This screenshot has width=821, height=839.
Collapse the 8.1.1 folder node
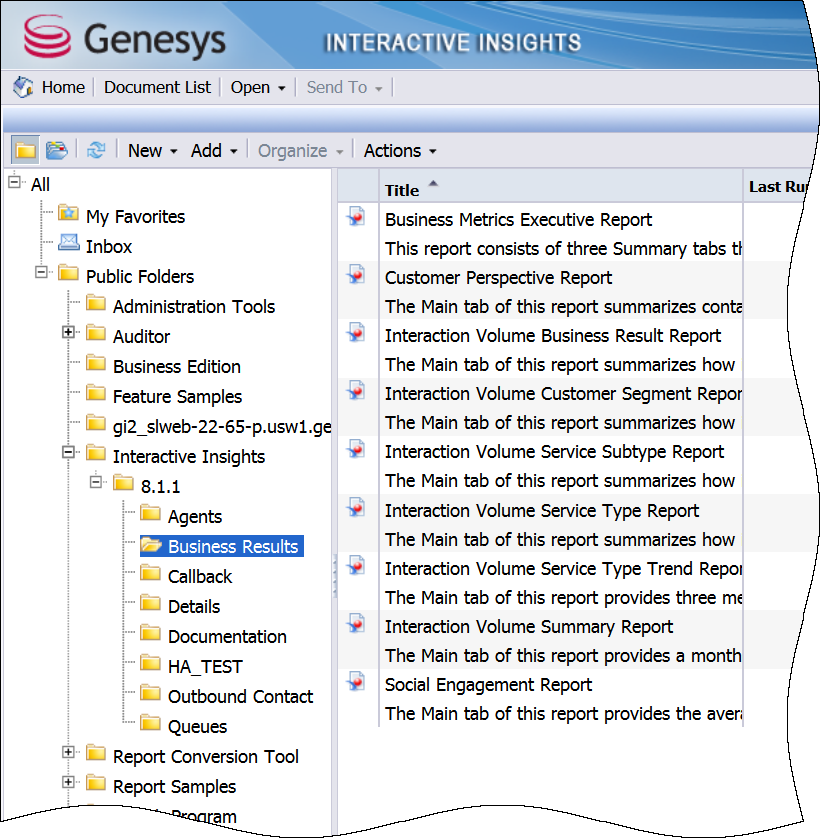(x=96, y=482)
